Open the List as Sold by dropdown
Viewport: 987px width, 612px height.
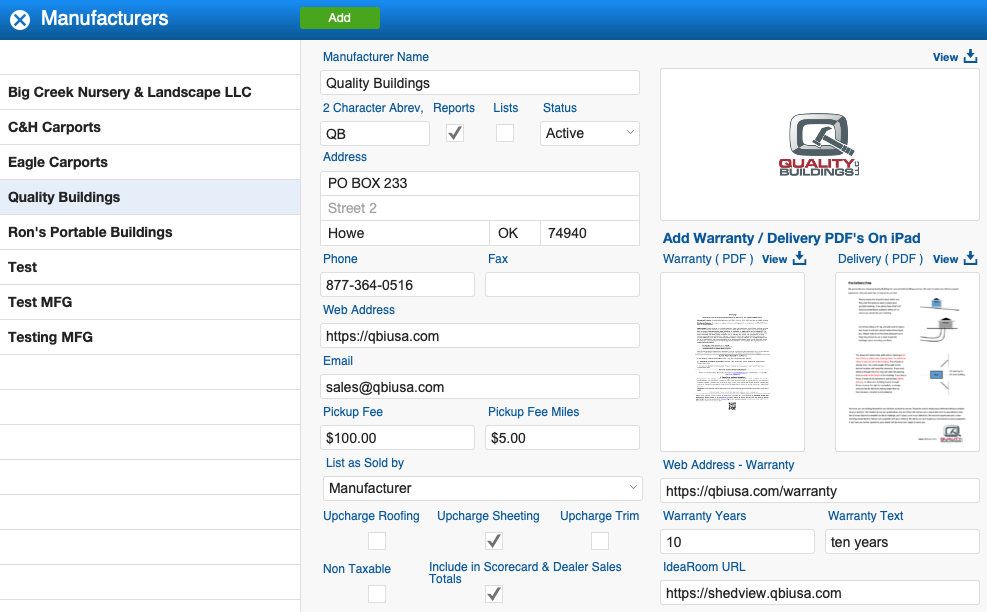(x=483, y=489)
